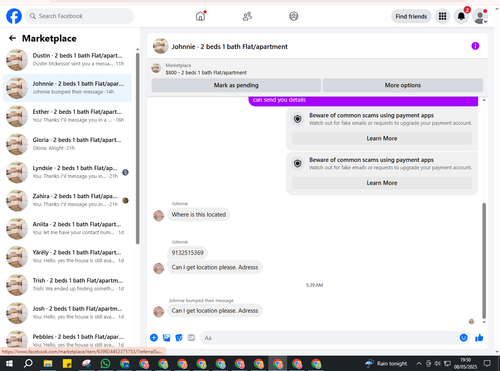Click the avatar beside 'Where is this located'
This screenshot has height=371, width=500.
pyautogui.click(x=158, y=216)
